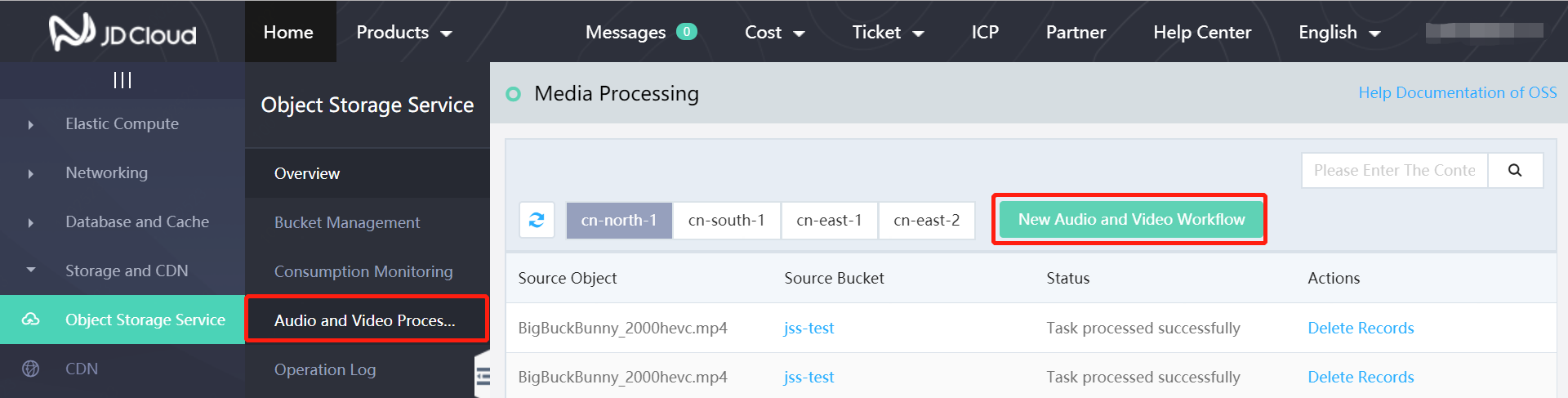Click the CDN globe icon

(x=30, y=369)
